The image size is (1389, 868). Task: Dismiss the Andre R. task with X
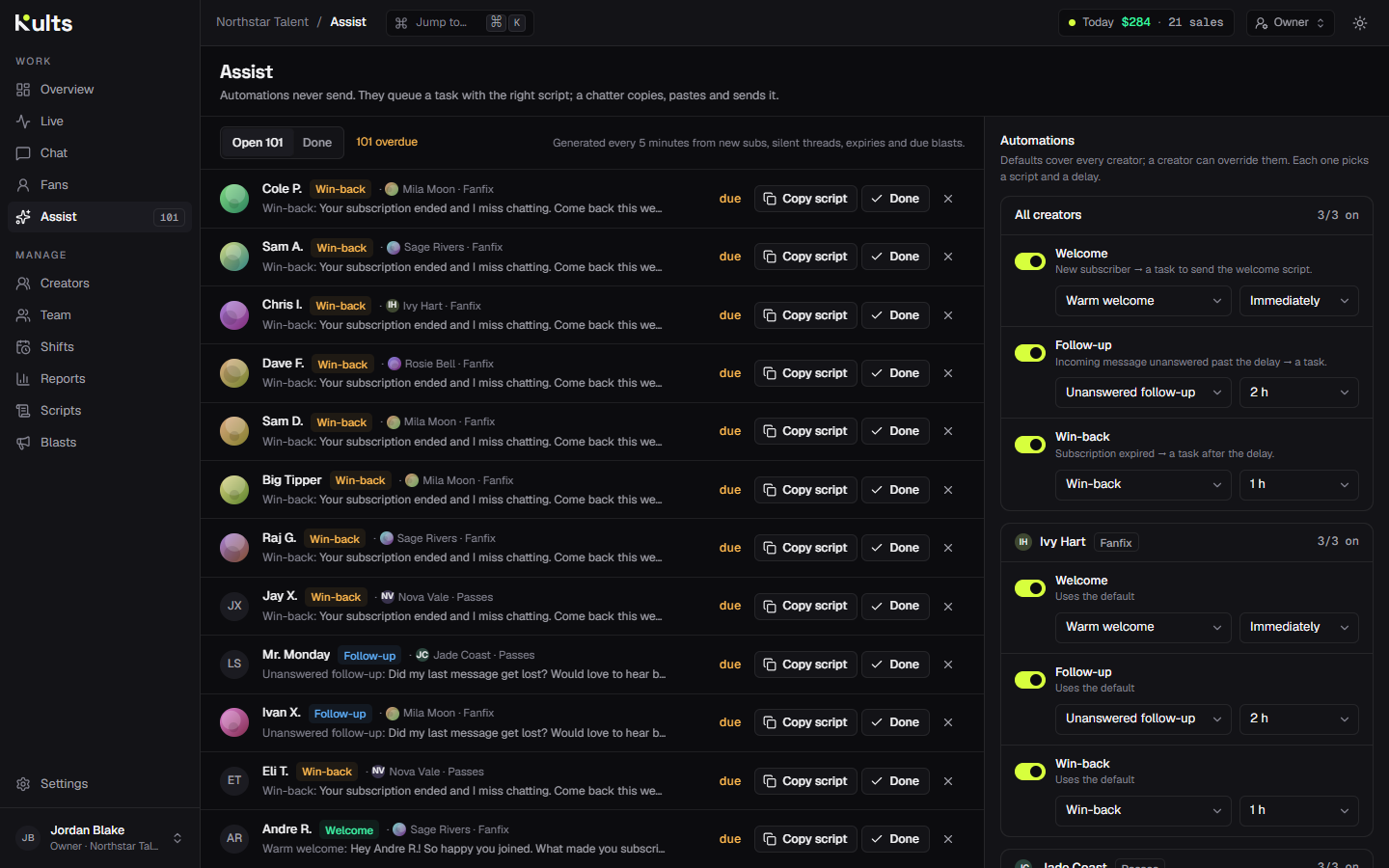[x=948, y=839]
